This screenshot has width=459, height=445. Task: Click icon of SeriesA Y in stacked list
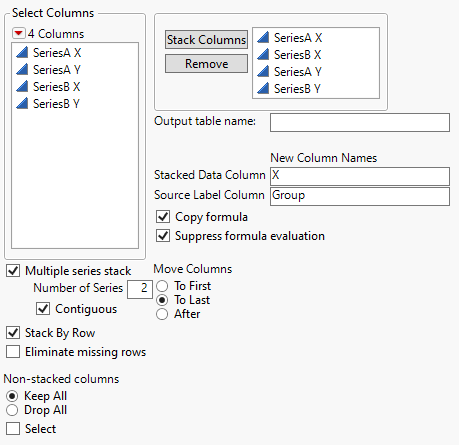coord(263,71)
